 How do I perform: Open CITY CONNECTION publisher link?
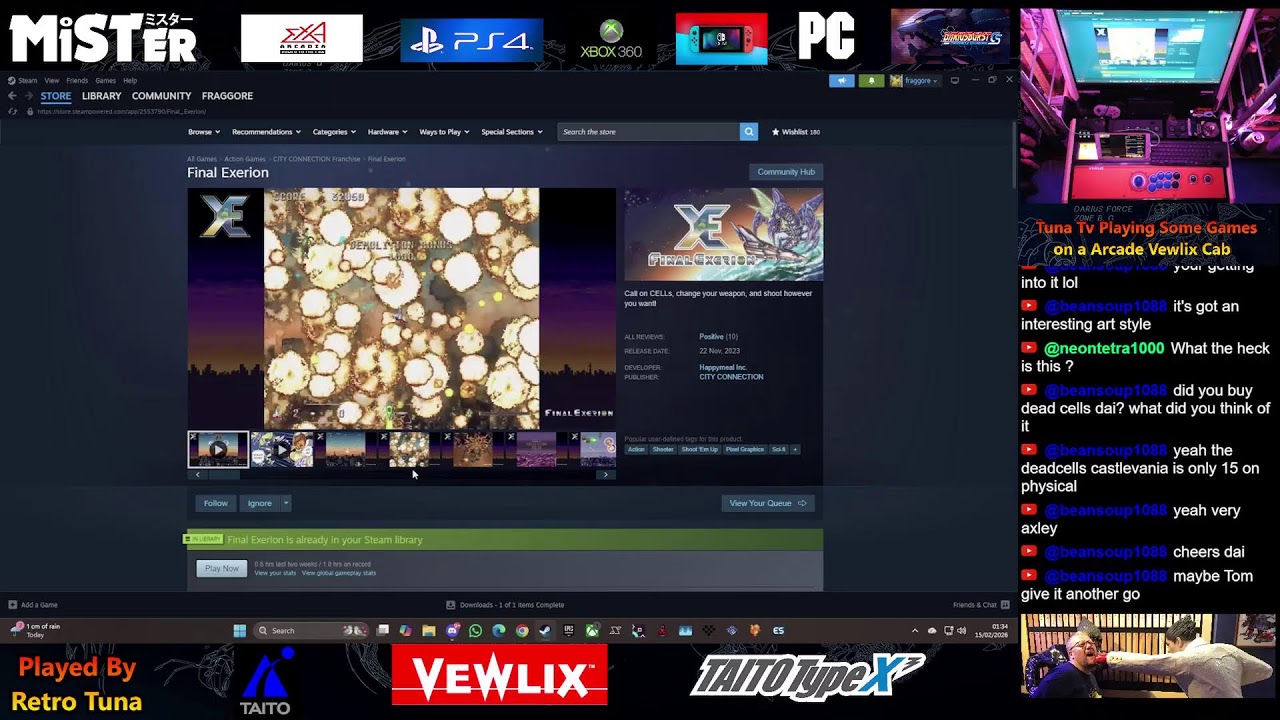click(731, 377)
